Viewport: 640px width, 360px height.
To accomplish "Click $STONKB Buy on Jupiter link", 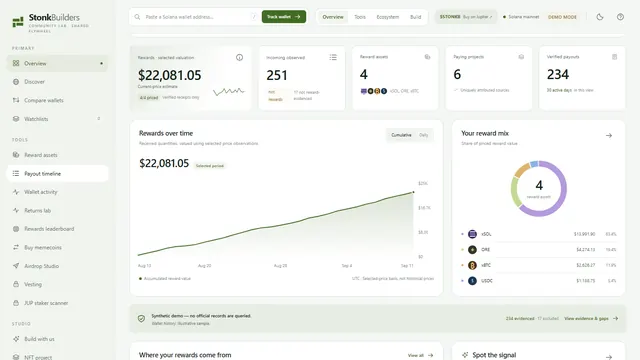I will [x=466, y=17].
